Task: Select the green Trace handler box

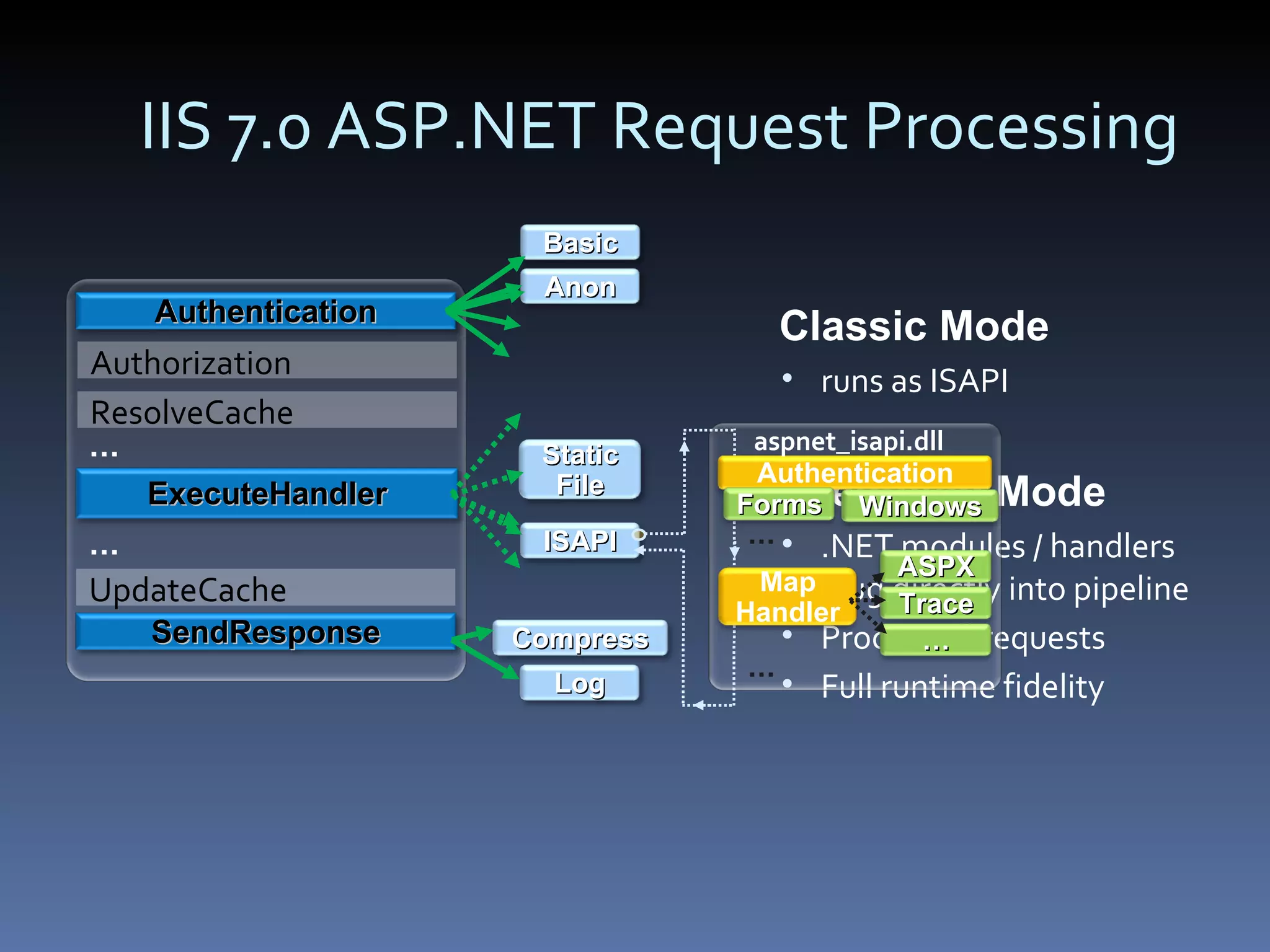Action: [936, 604]
